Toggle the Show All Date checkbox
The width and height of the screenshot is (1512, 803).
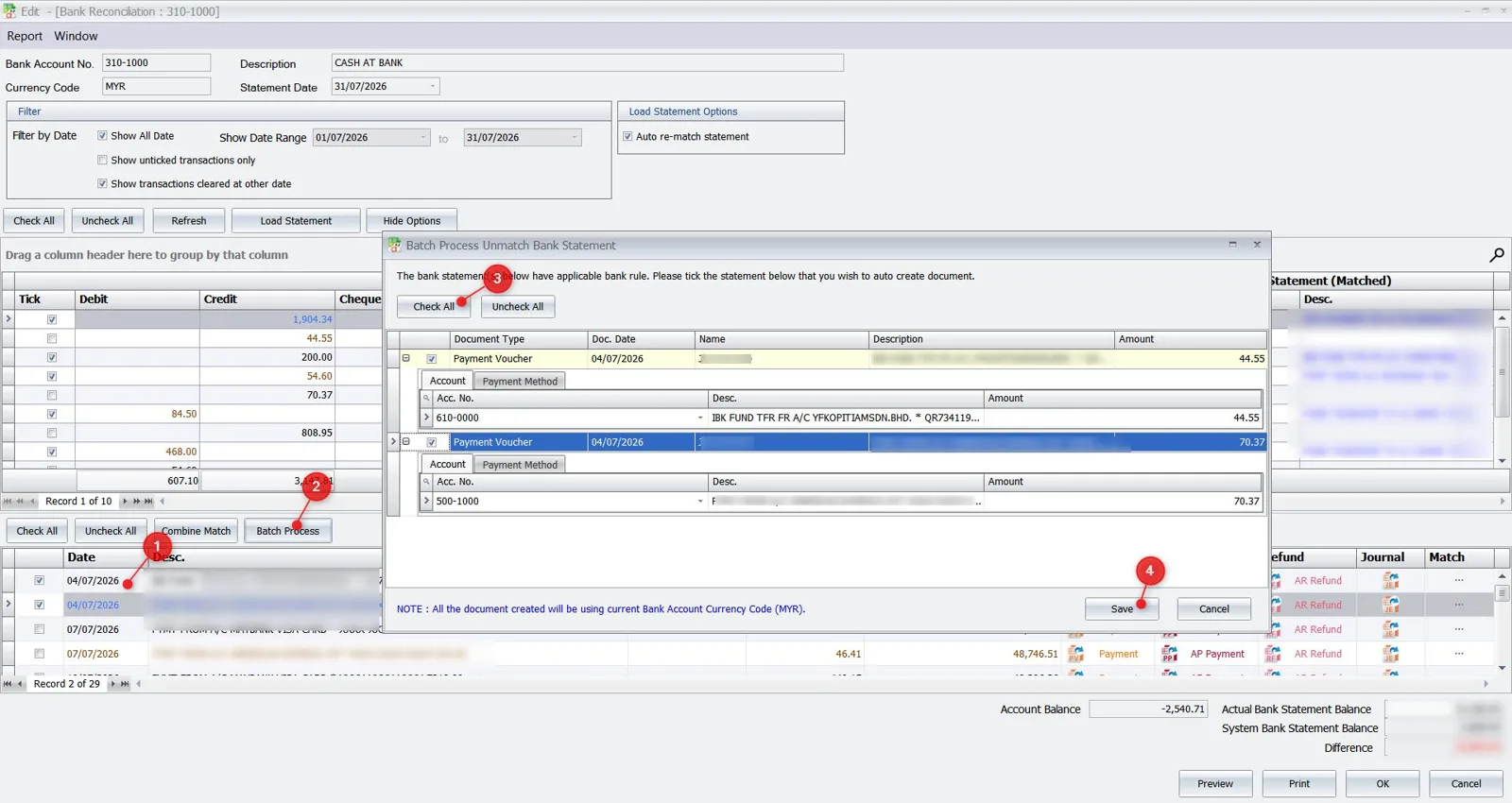tap(102, 136)
